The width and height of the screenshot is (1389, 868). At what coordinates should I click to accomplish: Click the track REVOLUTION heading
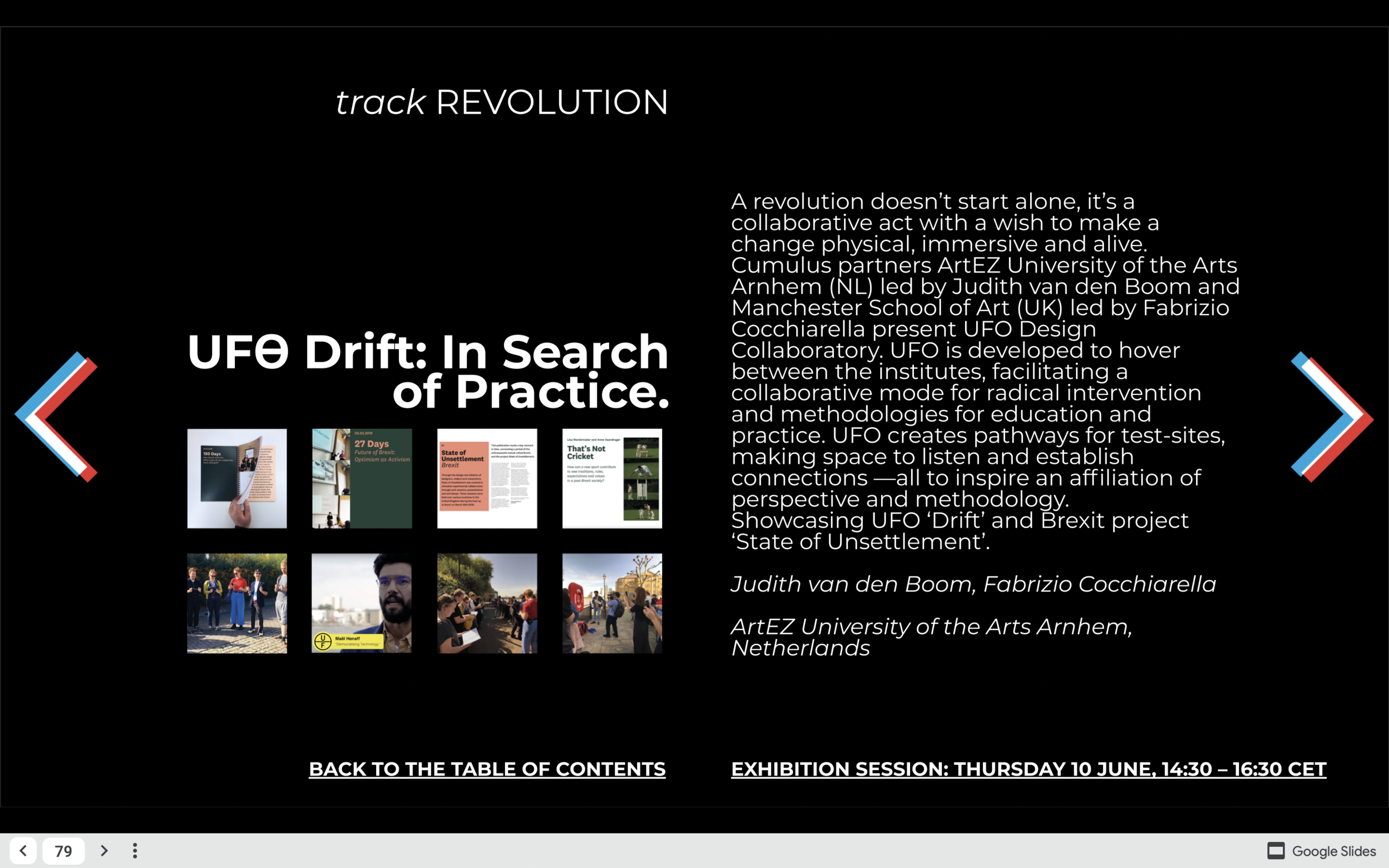(501, 102)
